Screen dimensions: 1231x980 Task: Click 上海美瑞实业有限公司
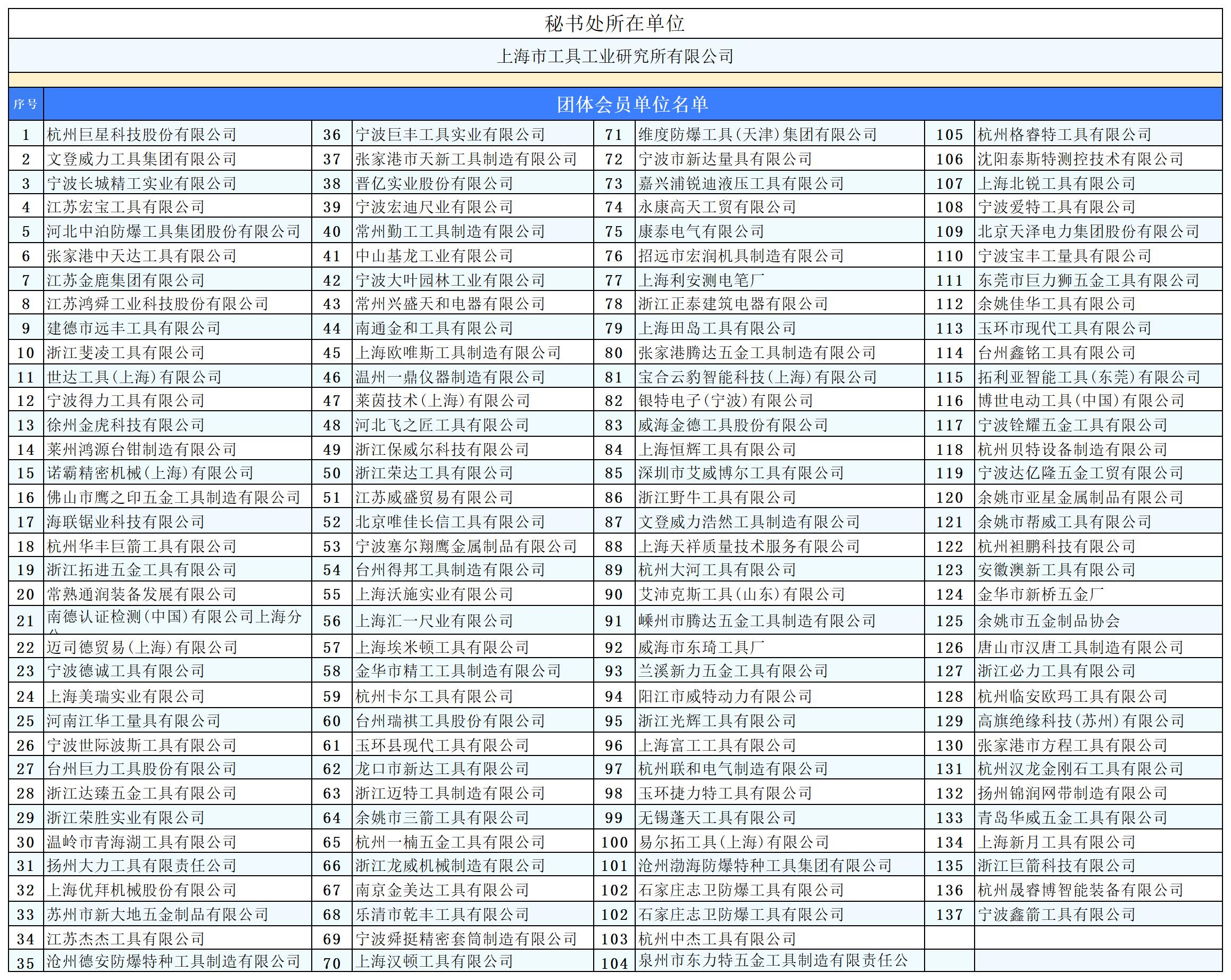coord(126,696)
